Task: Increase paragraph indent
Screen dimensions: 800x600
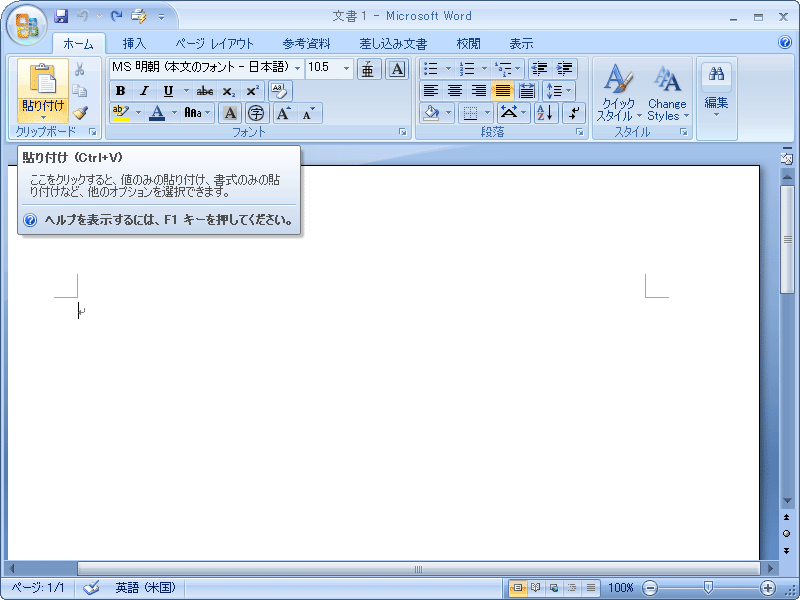Action: 564,68
